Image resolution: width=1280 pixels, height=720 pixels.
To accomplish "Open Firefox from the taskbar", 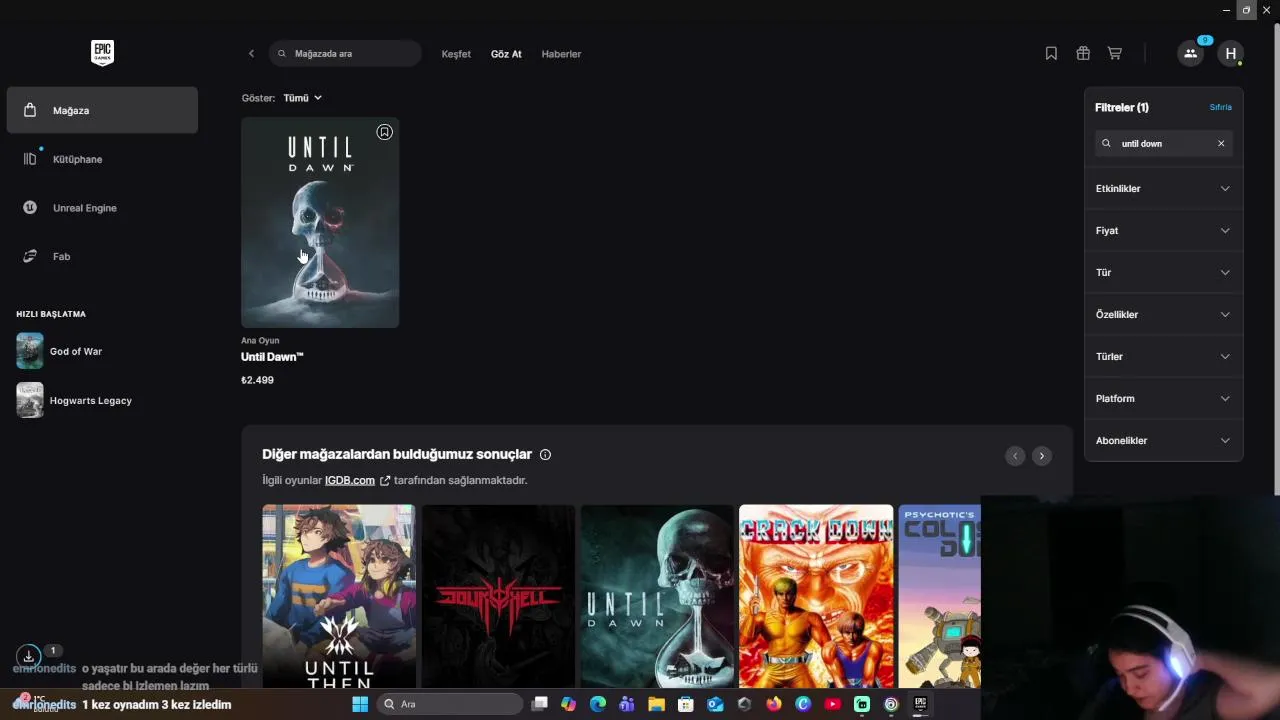I will [x=774, y=704].
